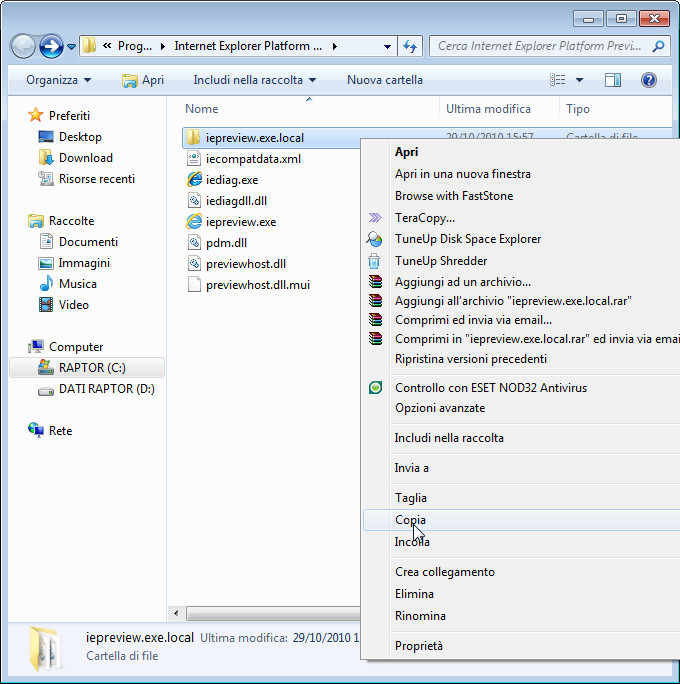Viewport: 680px width, 684px height.
Task: Choose Browse with FastStone
Action: coord(454,196)
